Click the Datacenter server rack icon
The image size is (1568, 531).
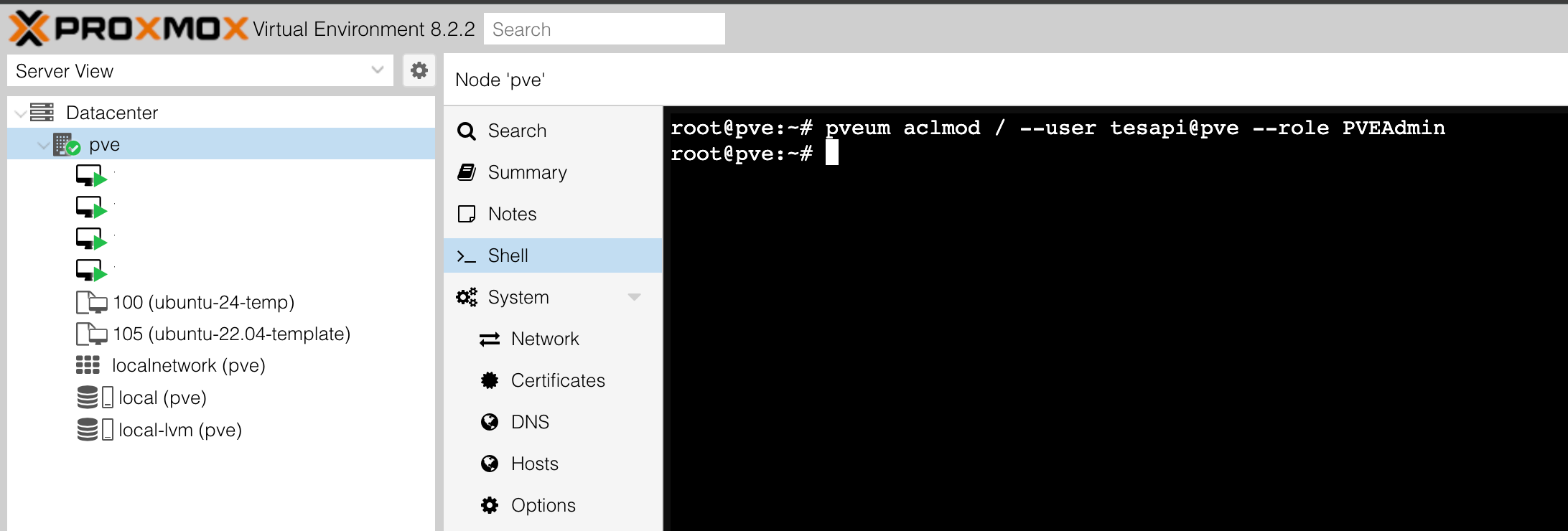42,113
